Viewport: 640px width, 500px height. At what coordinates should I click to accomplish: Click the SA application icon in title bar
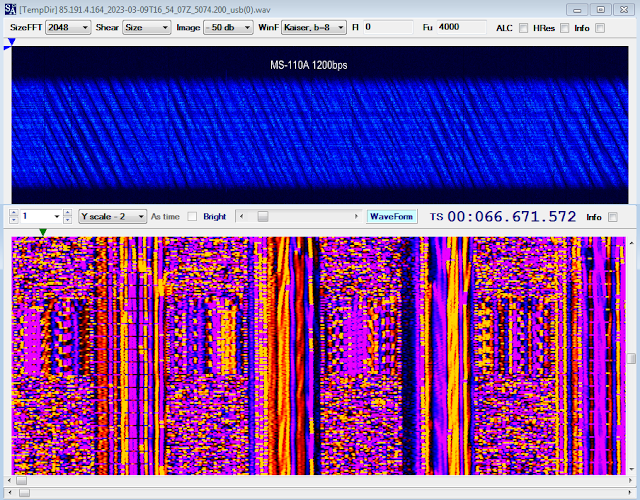click(11, 9)
